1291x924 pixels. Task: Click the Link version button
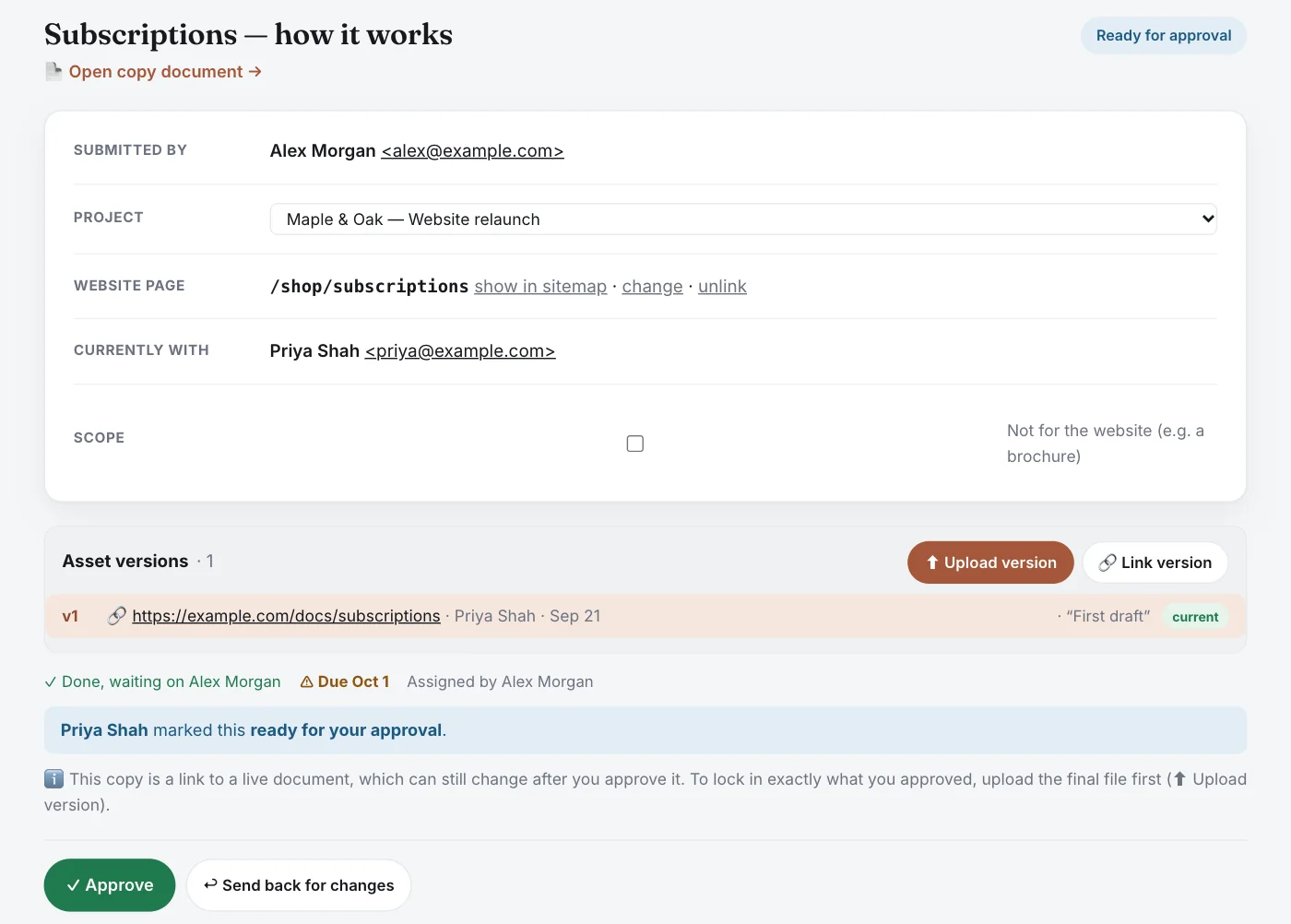point(1155,563)
